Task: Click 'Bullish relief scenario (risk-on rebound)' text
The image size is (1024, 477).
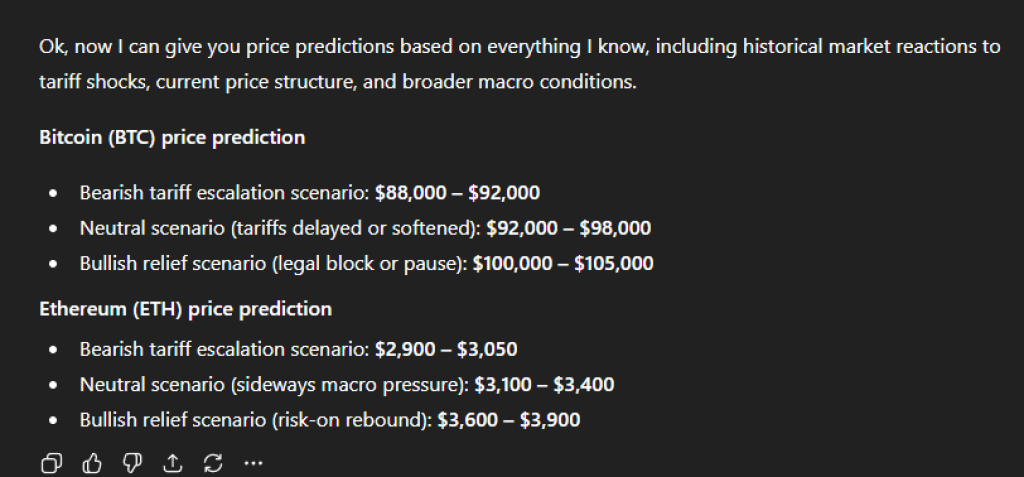Action: (x=256, y=420)
